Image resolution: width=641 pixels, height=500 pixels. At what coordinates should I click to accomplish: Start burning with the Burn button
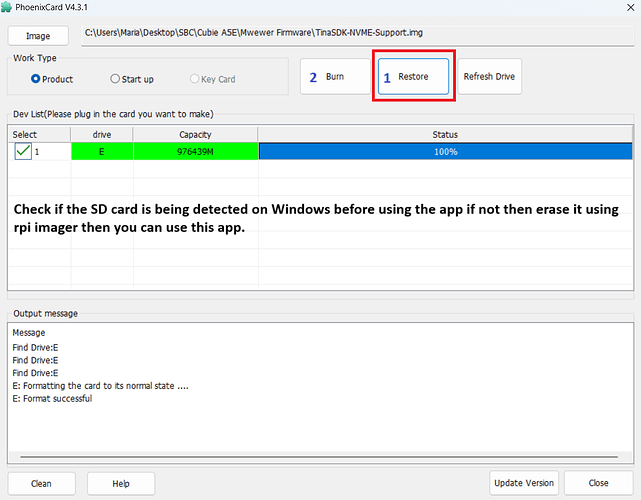tap(335, 76)
